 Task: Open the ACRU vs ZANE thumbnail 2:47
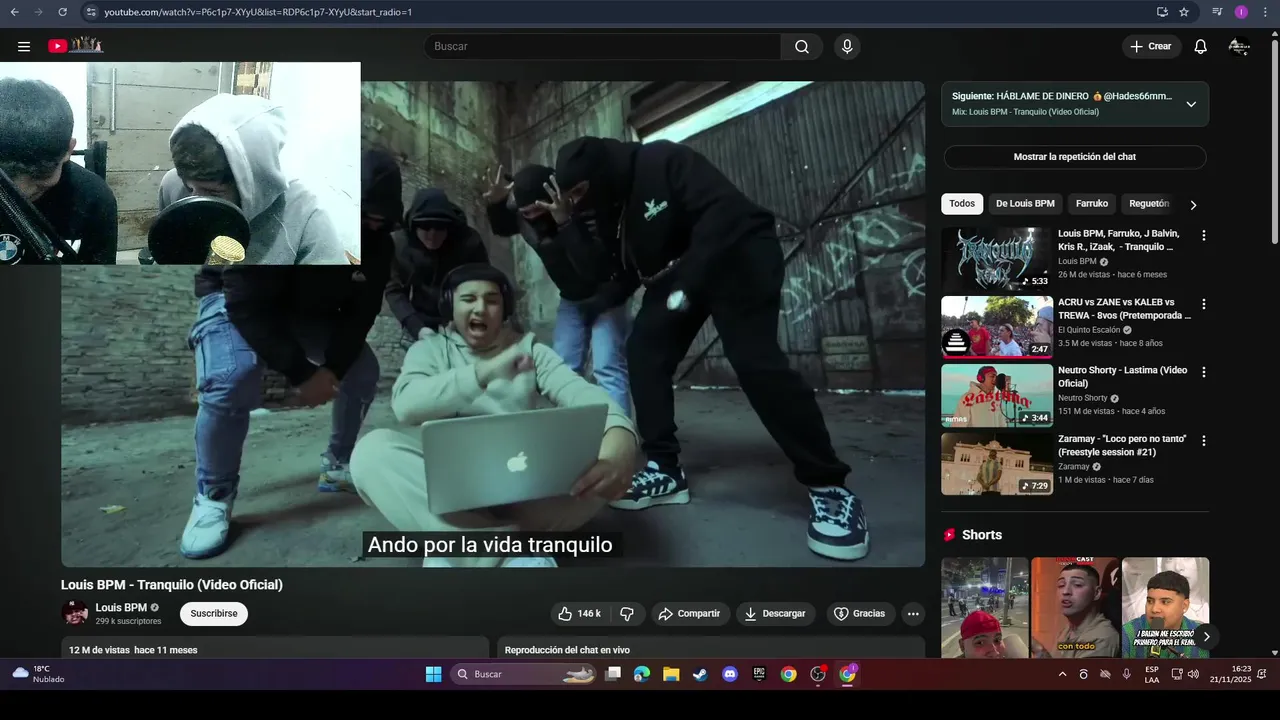pyautogui.click(x=996, y=326)
